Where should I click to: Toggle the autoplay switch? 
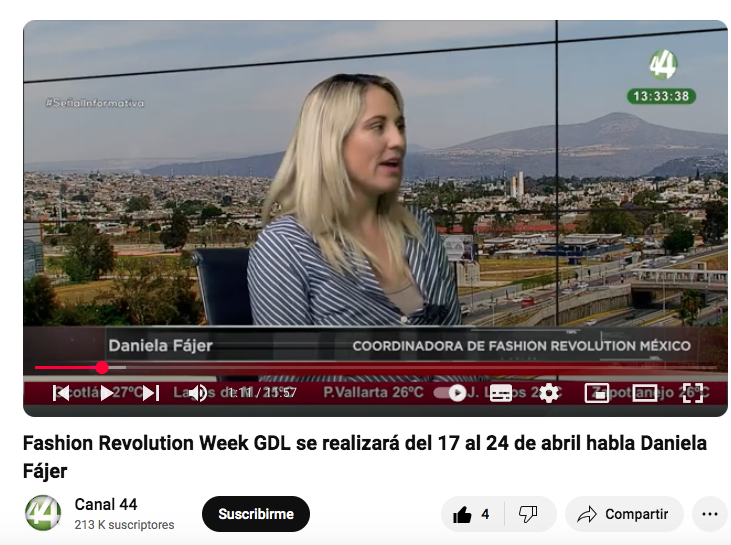pos(453,393)
